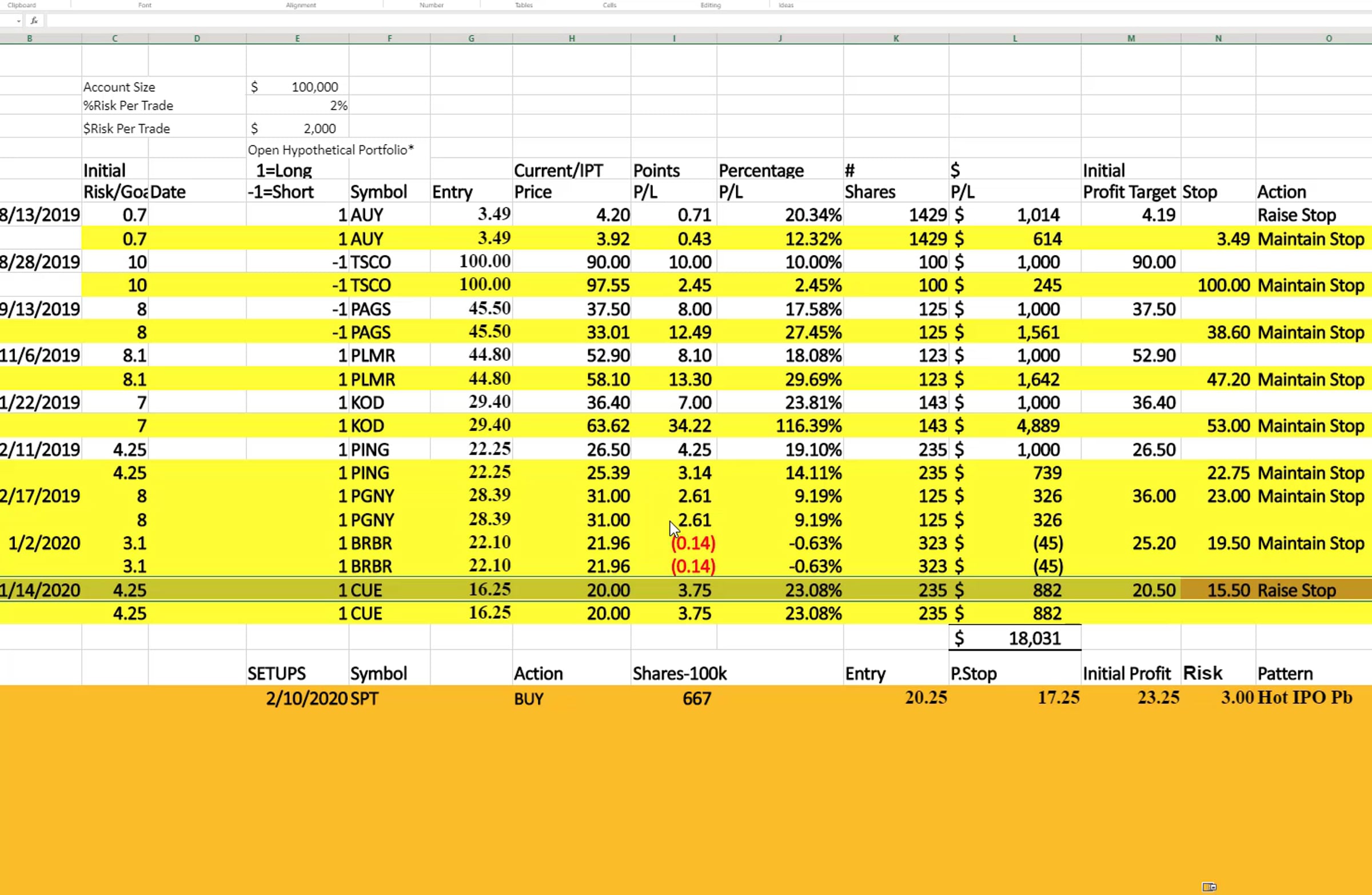Select the Percentage P/L heading cell

(x=761, y=181)
